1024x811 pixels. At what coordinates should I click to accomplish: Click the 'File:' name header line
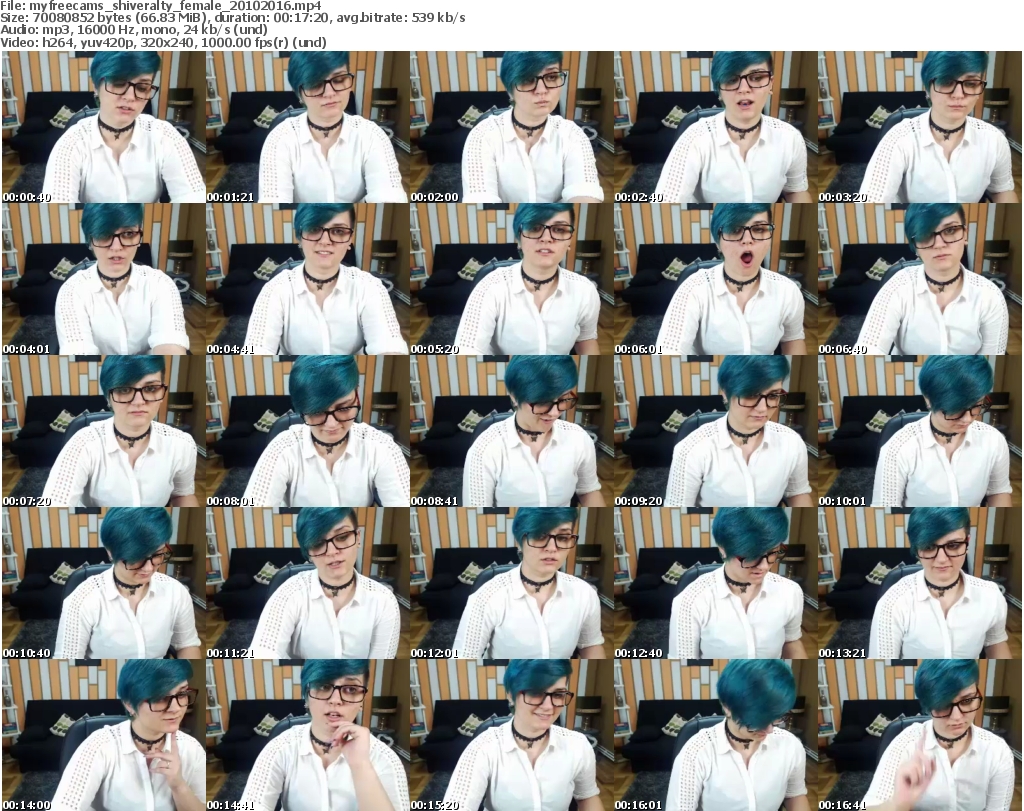point(161,6)
